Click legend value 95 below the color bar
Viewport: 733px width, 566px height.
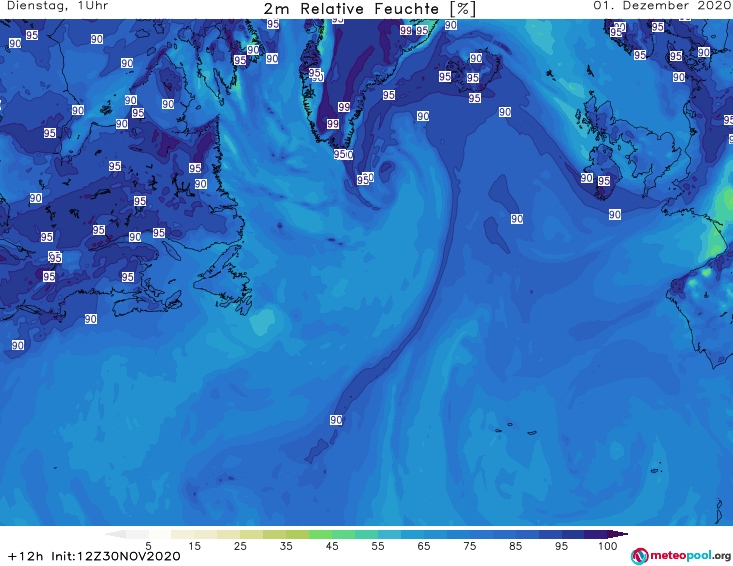pyautogui.click(x=561, y=546)
